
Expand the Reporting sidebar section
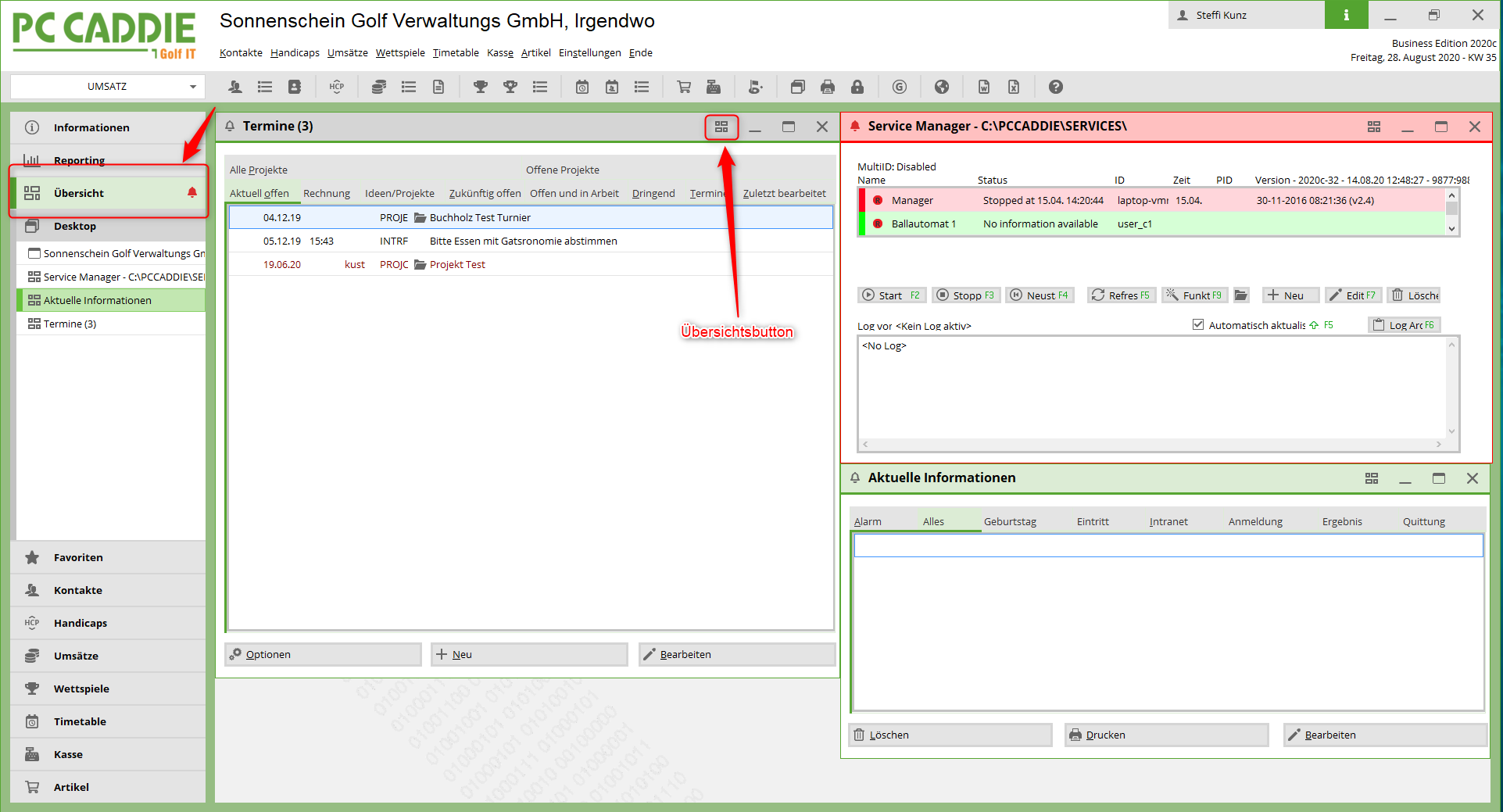[x=108, y=160]
